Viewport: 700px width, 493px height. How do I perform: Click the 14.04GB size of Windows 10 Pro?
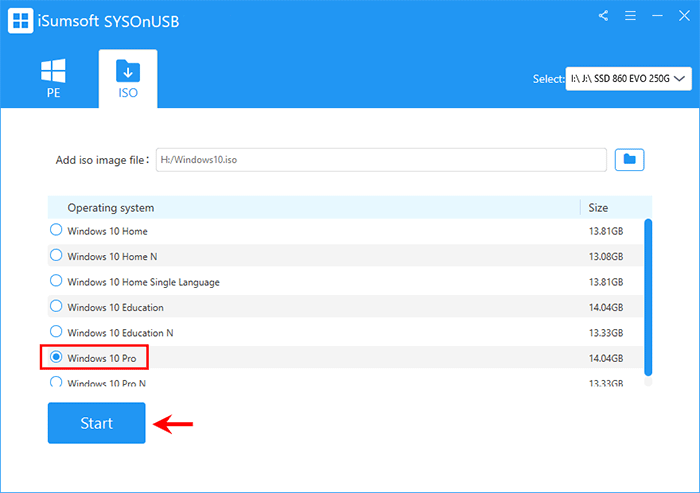tap(606, 359)
